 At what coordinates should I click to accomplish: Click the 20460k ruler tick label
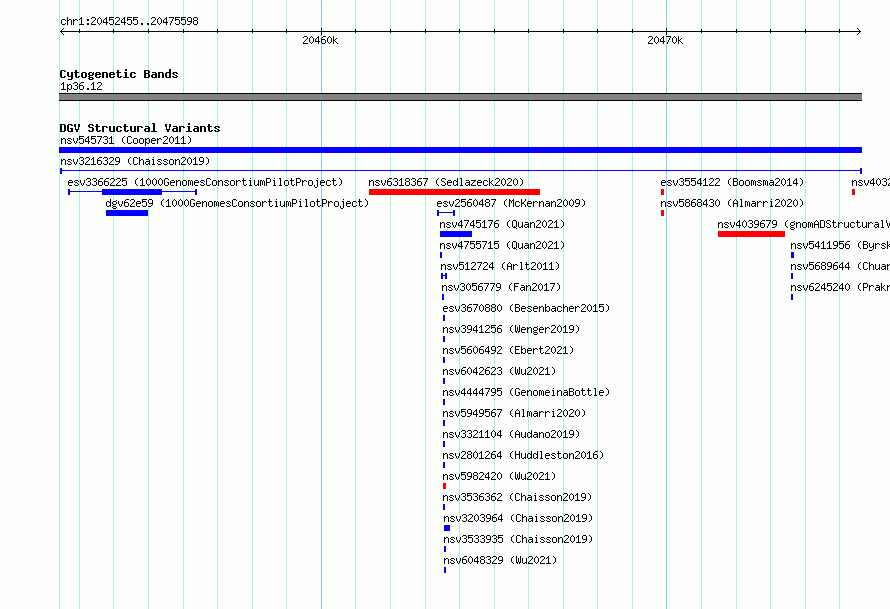(320, 40)
